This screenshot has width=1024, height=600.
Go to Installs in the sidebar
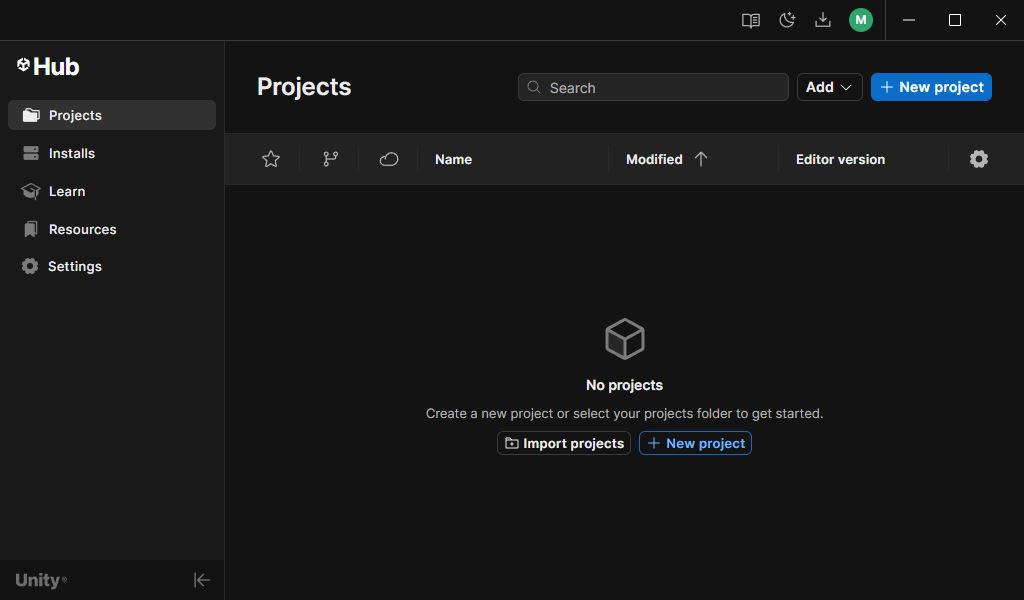(x=112, y=153)
